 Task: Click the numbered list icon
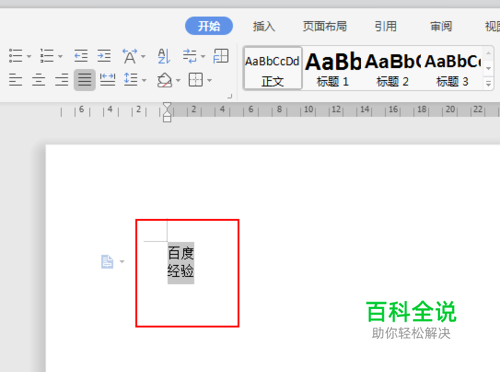pos(47,56)
